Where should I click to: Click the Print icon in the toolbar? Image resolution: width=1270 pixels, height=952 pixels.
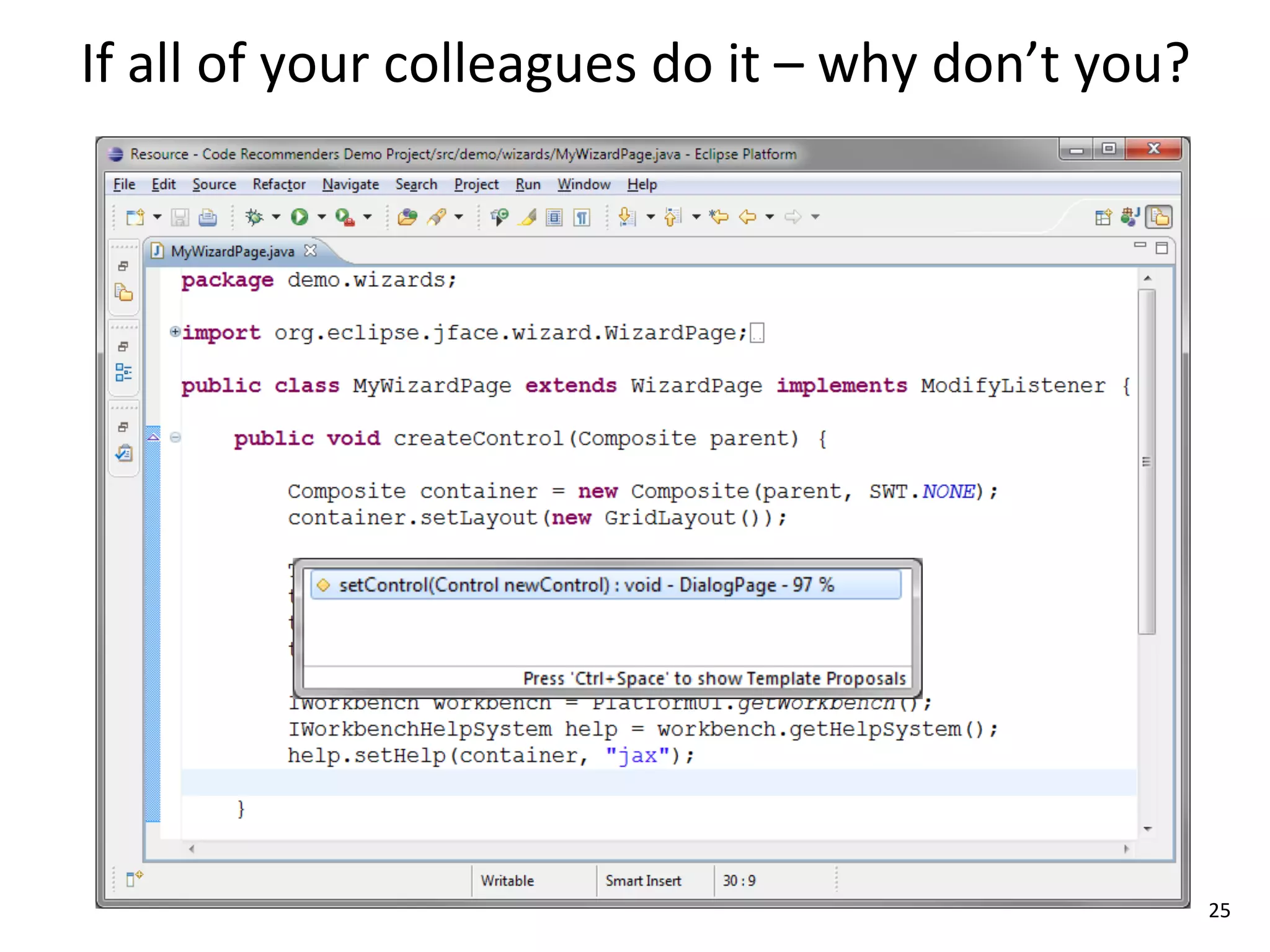coord(208,217)
